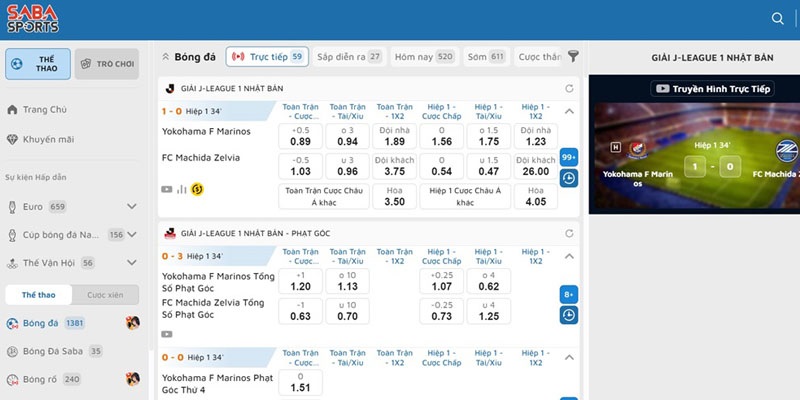Open 99+ more markets button

click(569, 157)
